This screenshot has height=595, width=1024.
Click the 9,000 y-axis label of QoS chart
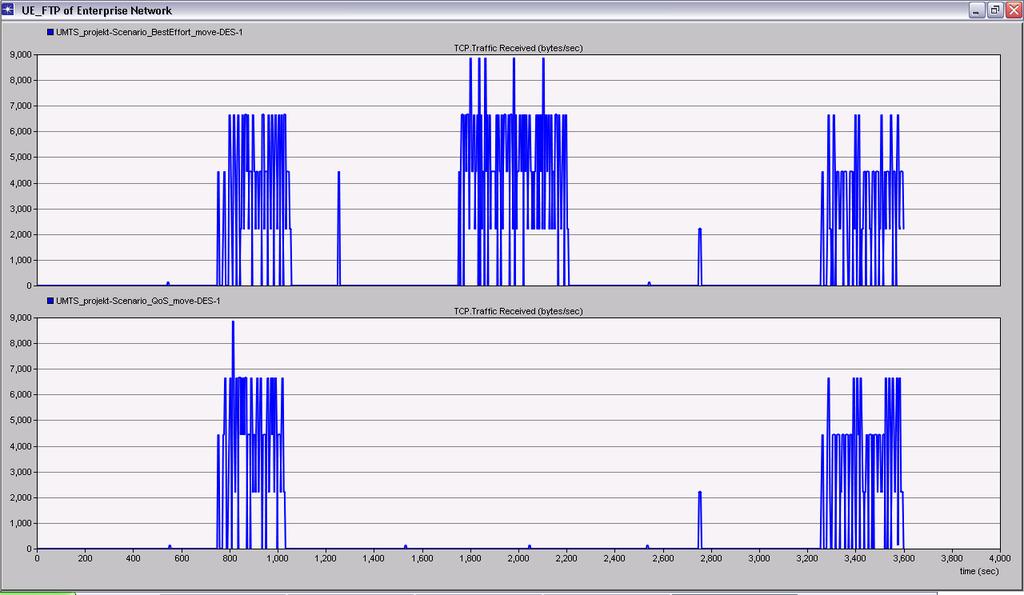pos(20,318)
